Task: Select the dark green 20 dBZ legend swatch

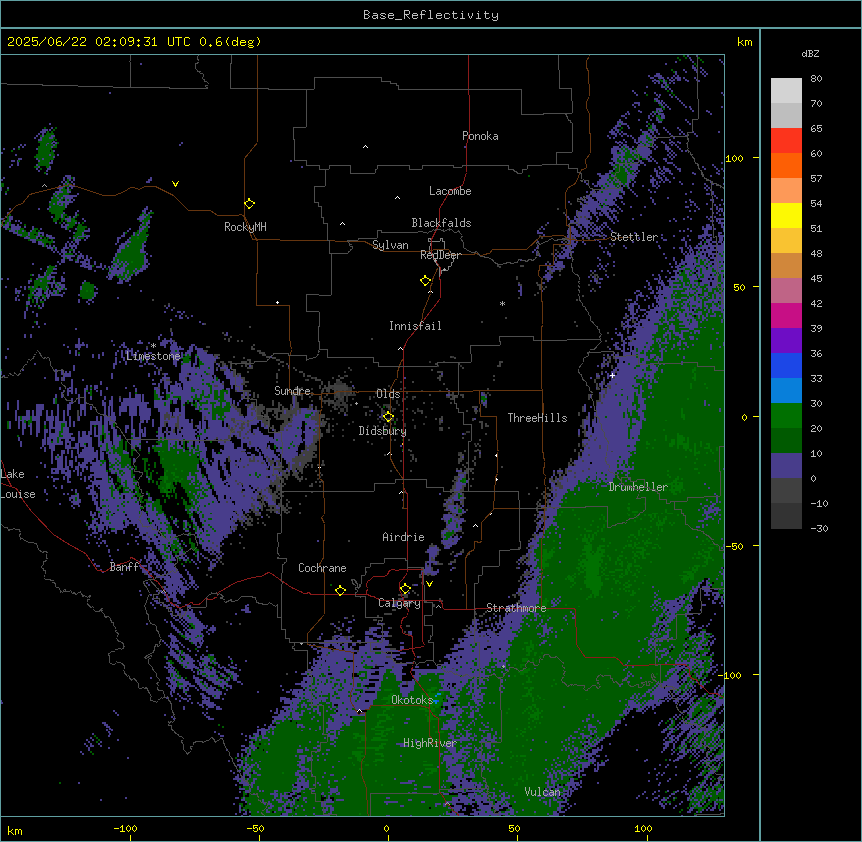Action: (786, 441)
